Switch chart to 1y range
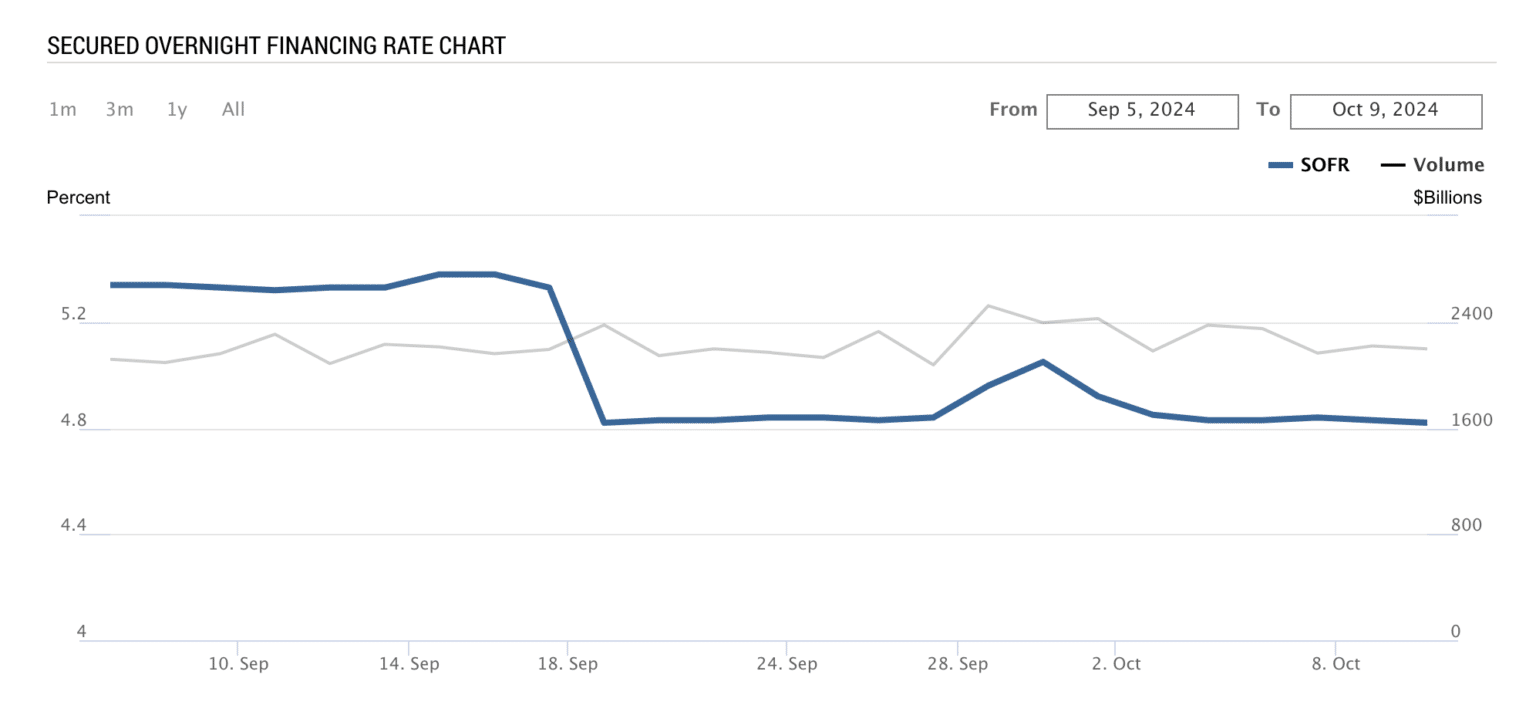 click(177, 110)
